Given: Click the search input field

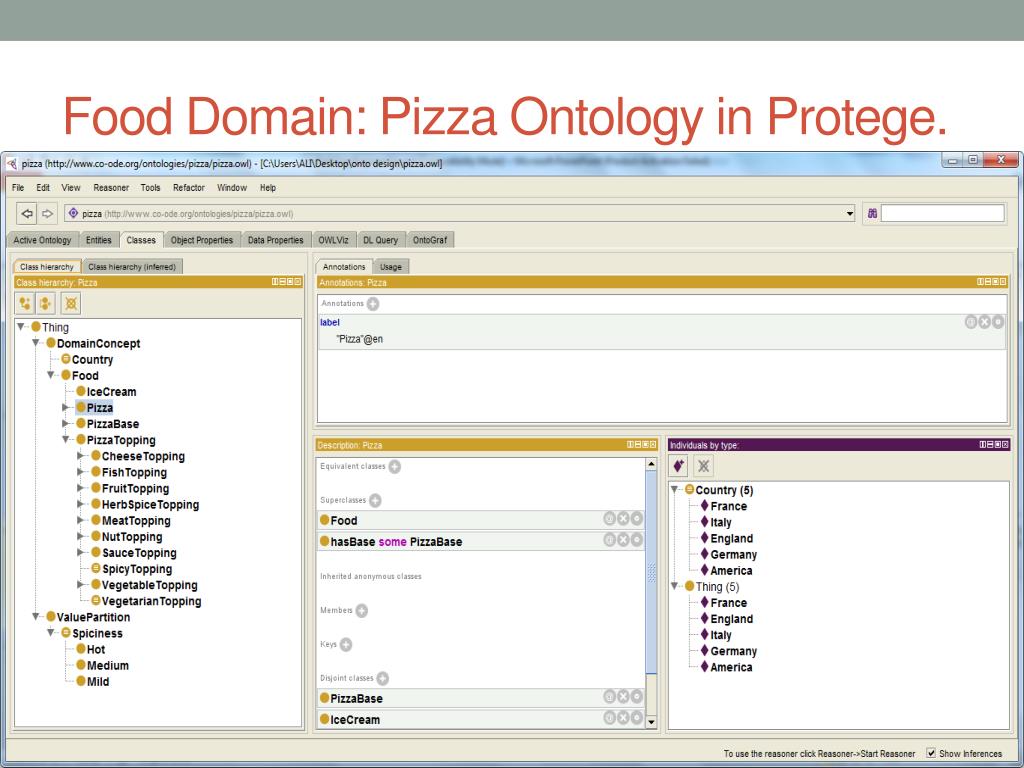Looking at the screenshot, I should (942, 213).
